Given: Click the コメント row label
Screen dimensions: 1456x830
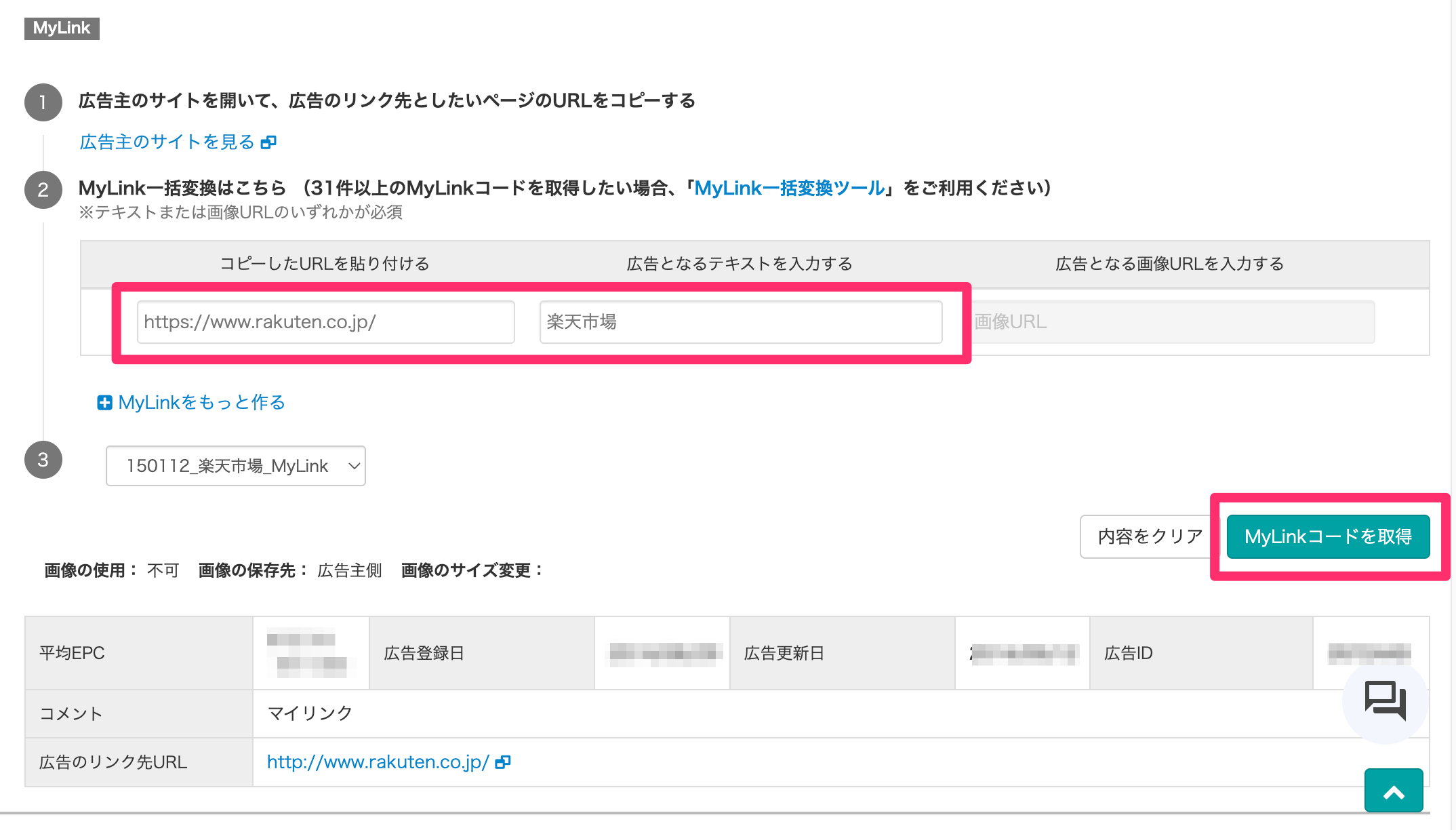Looking at the screenshot, I should tap(139, 714).
